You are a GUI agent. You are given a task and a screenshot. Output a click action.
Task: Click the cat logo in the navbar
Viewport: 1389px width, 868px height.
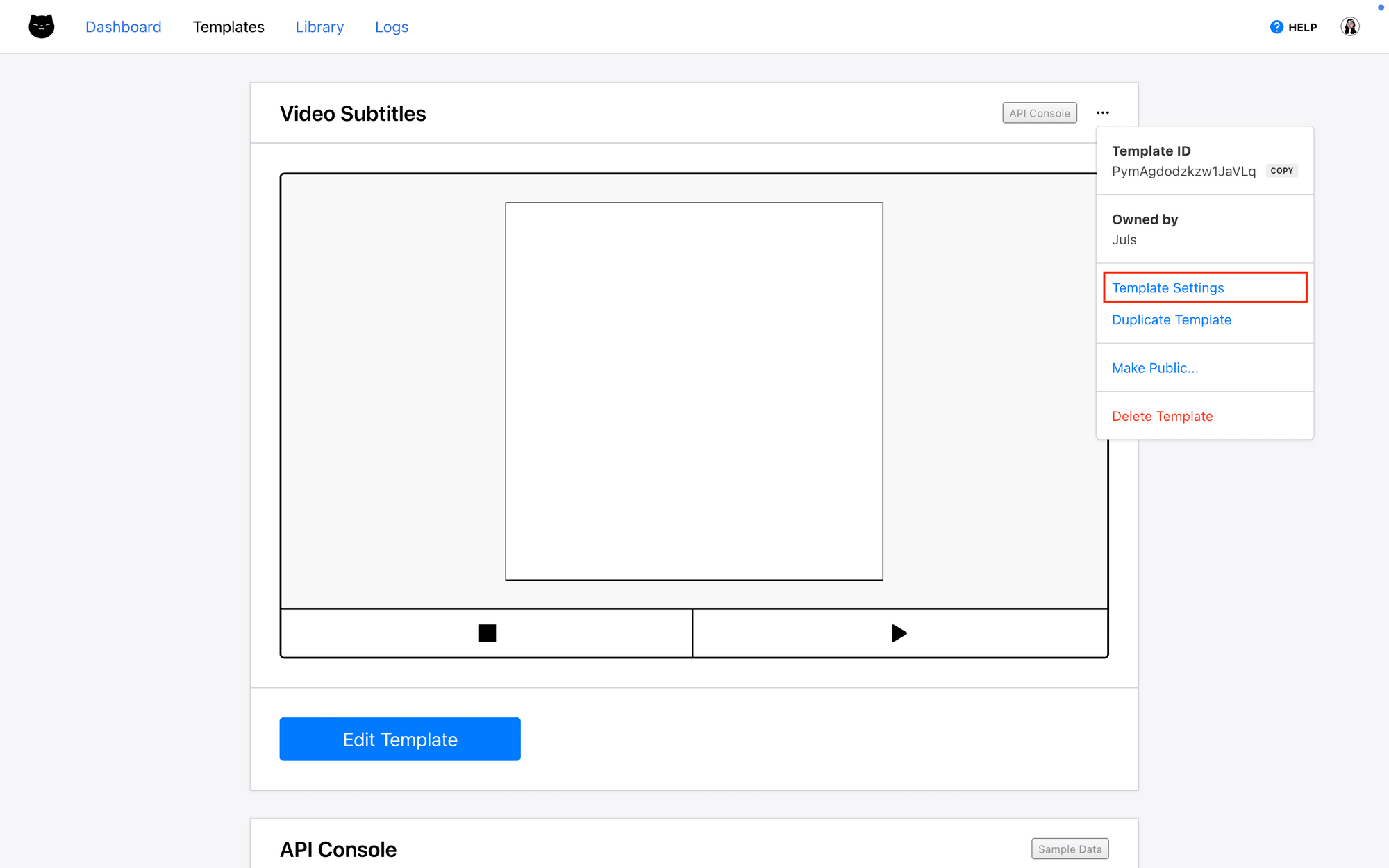pyautogui.click(x=41, y=26)
